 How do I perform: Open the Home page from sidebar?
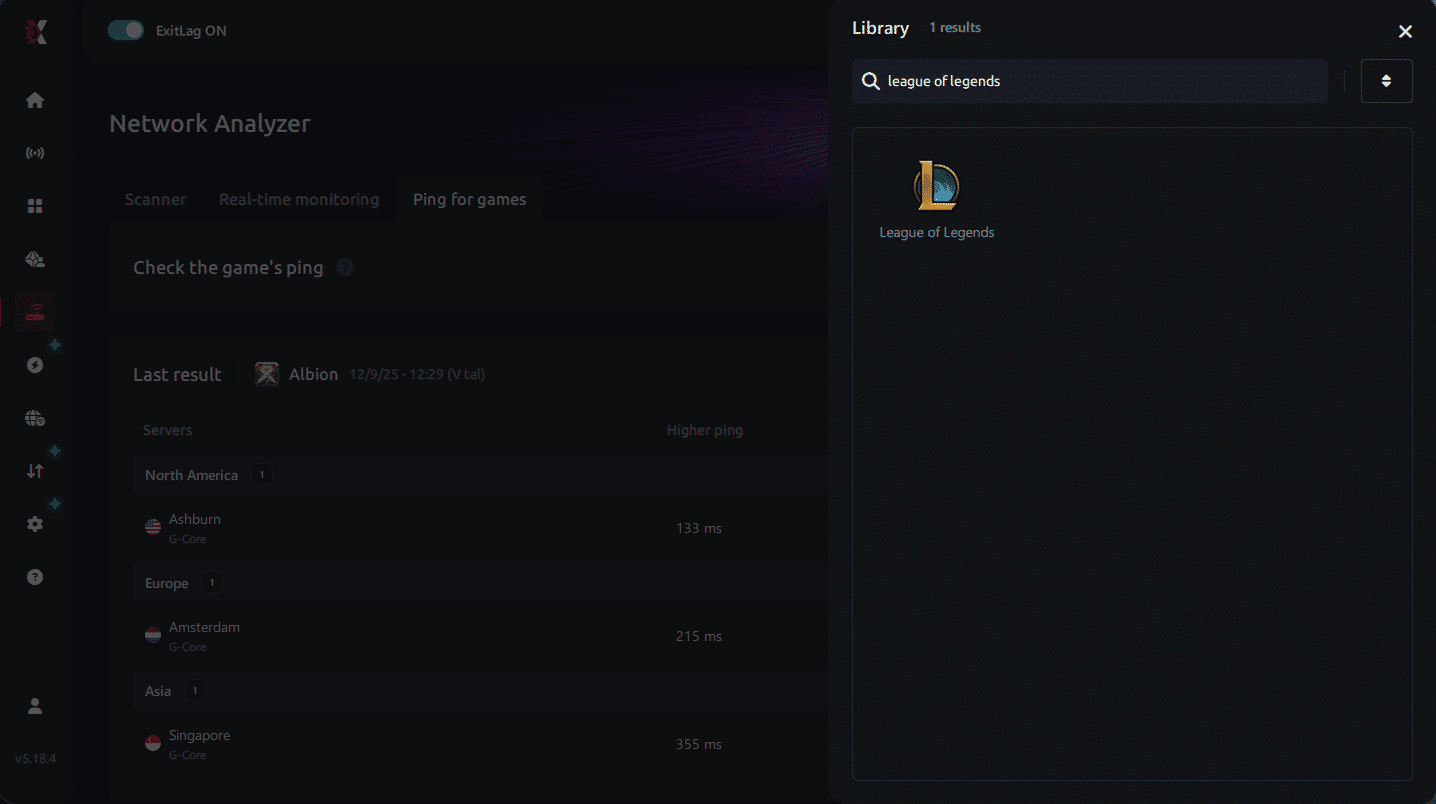(x=35, y=100)
